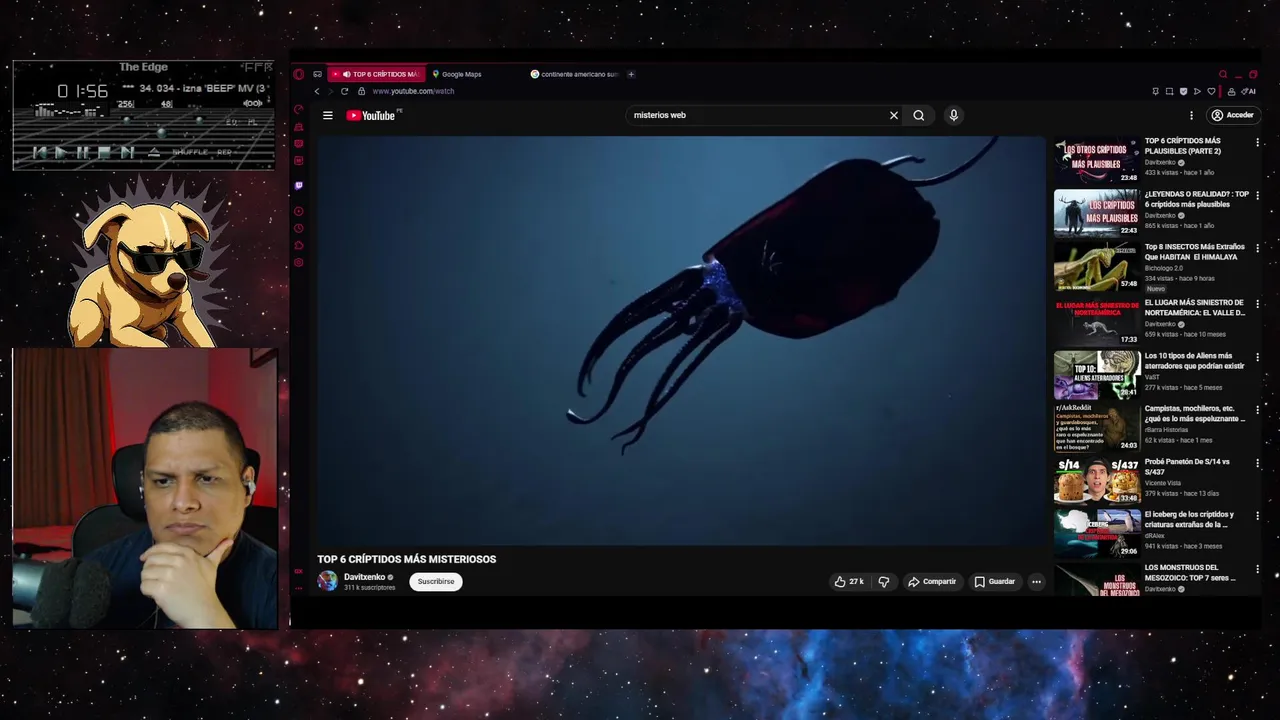Open the GX Control speedometer icon in sidebar
The width and height of the screenshot is (1280, 720).
pyautogui.click(x=298, y=109)
